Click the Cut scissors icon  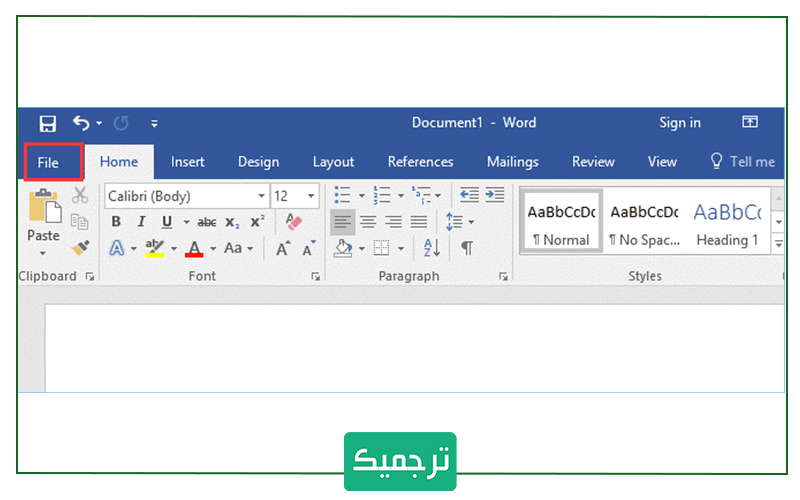point(80,195)
